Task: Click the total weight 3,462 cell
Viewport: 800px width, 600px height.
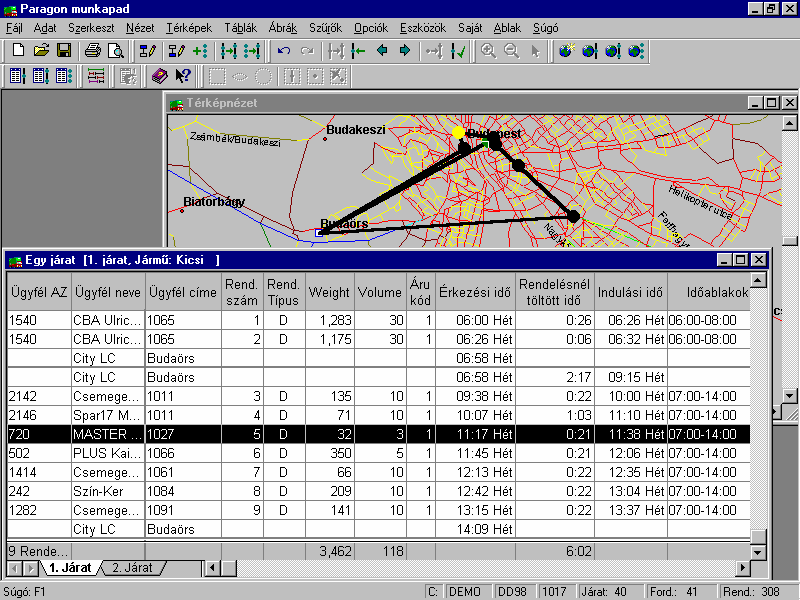Action: tap(330, 551)
